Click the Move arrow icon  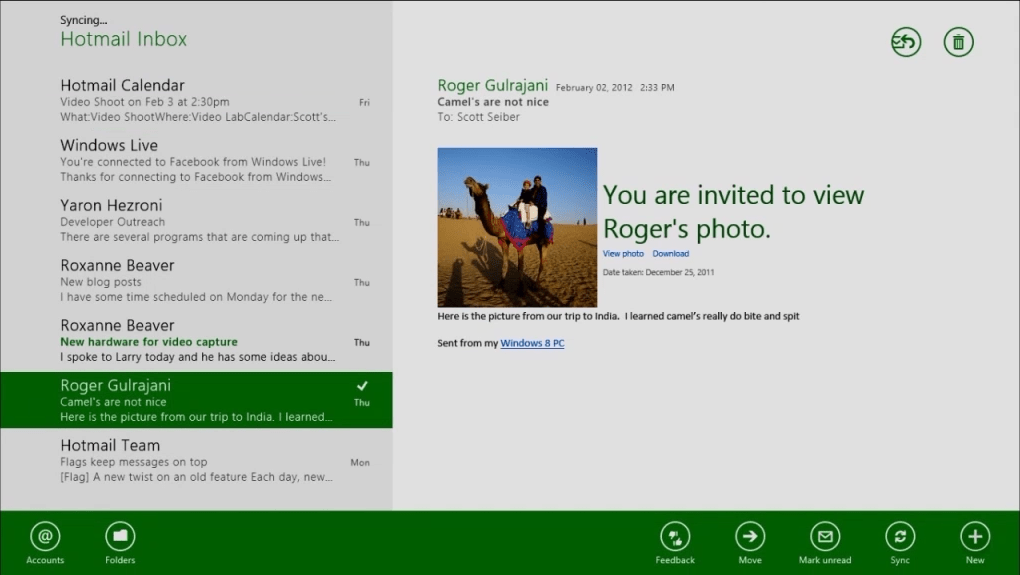pos(750,537)
